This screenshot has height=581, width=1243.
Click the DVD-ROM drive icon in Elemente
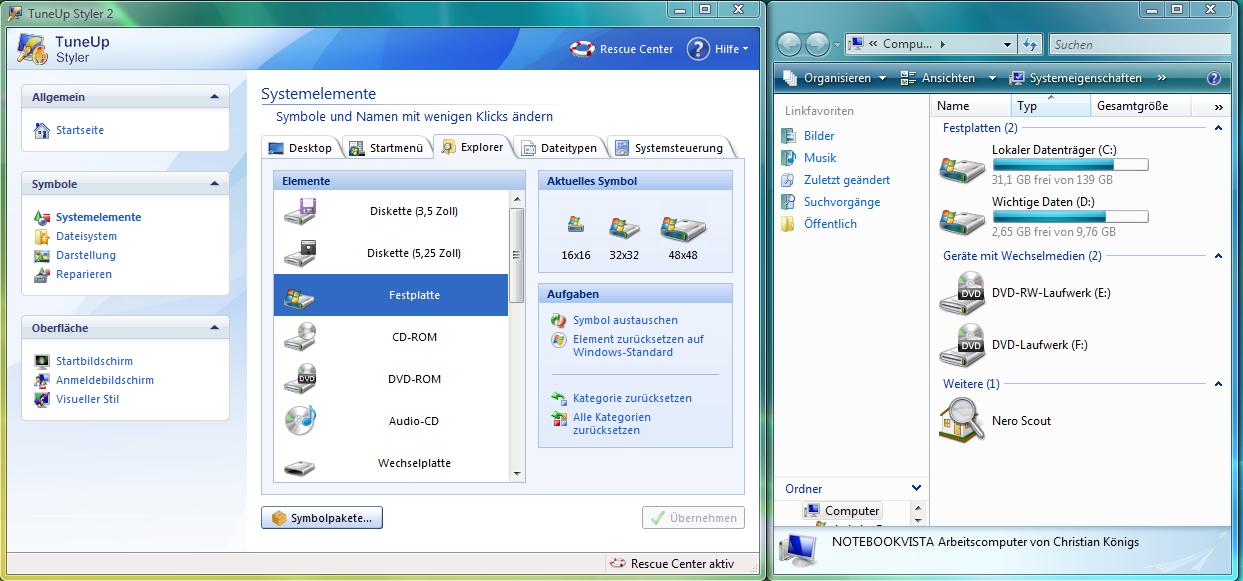point(300,379)
